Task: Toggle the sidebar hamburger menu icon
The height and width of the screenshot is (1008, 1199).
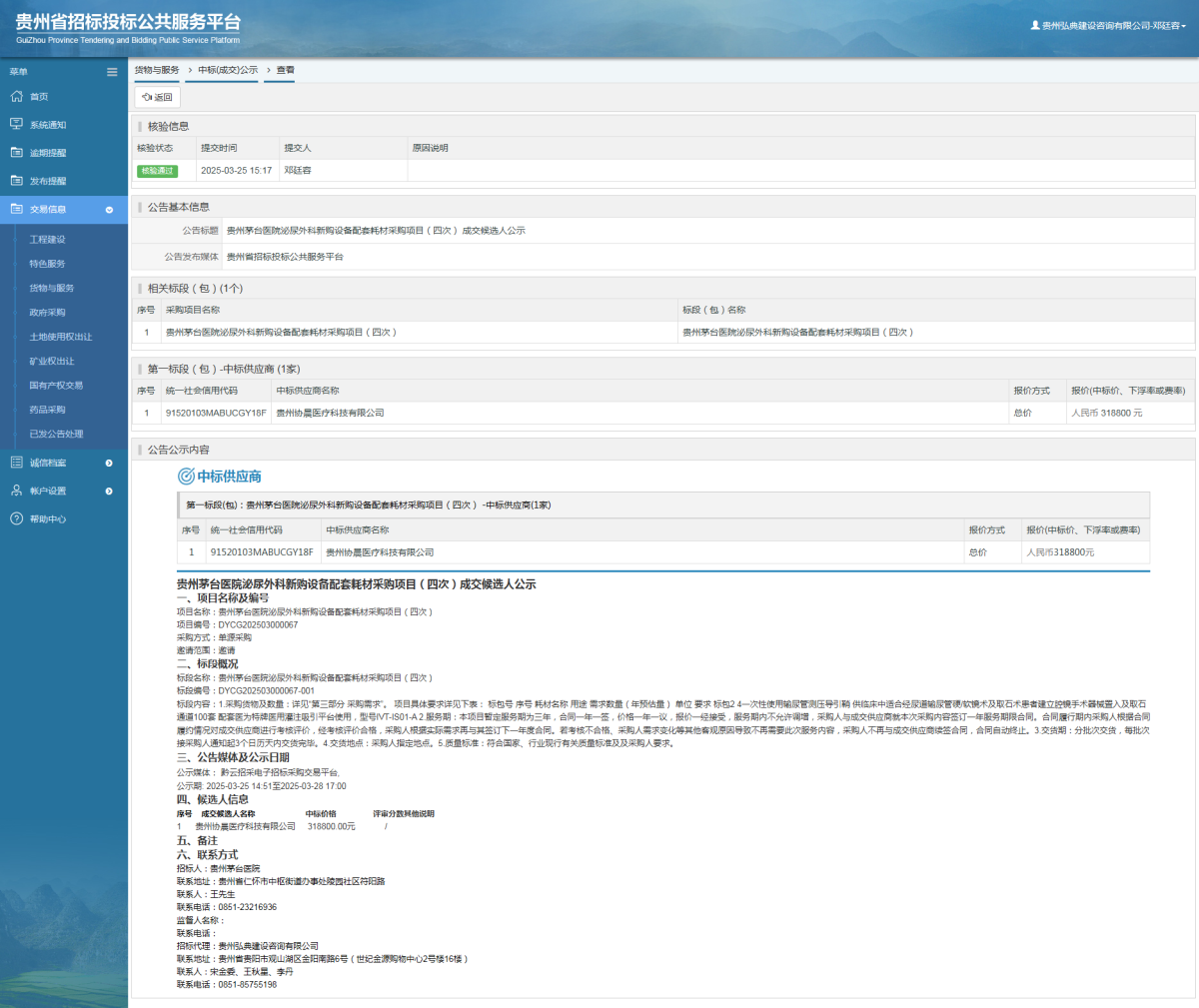Action: coord(112,72)
